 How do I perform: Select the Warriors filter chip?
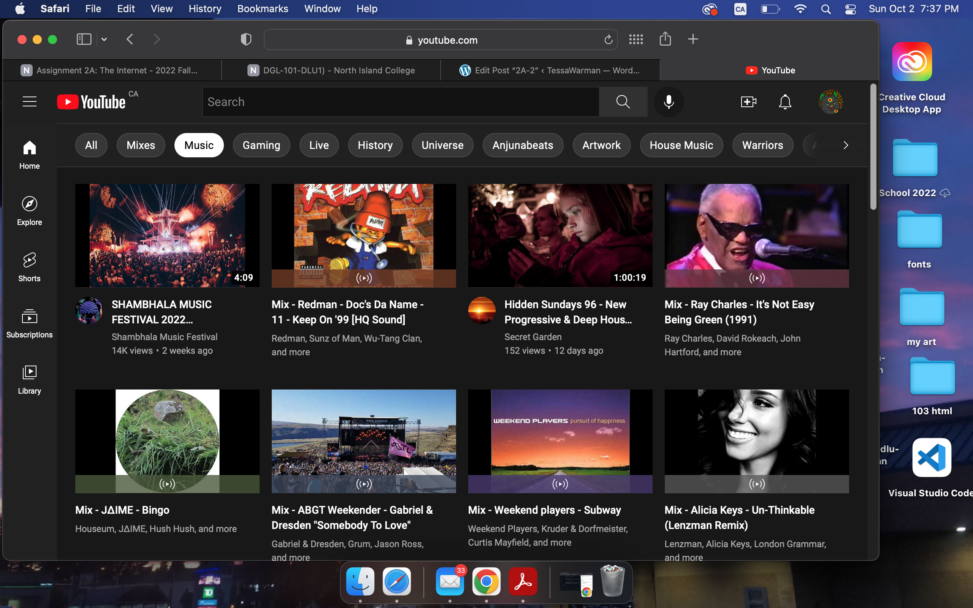(x=762, y=145)
